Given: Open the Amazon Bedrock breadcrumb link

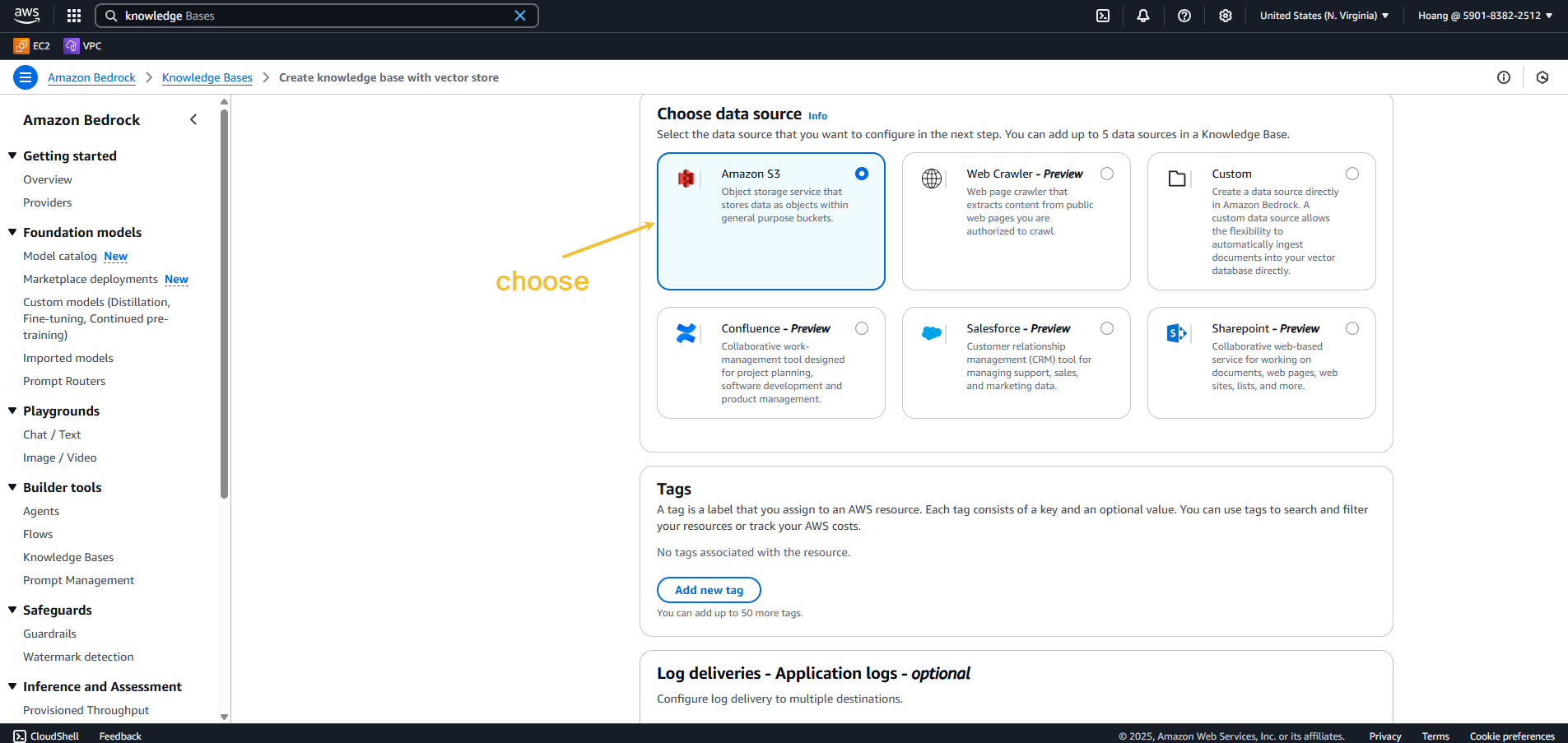Looking at the screenshot, I should (91, 77).
